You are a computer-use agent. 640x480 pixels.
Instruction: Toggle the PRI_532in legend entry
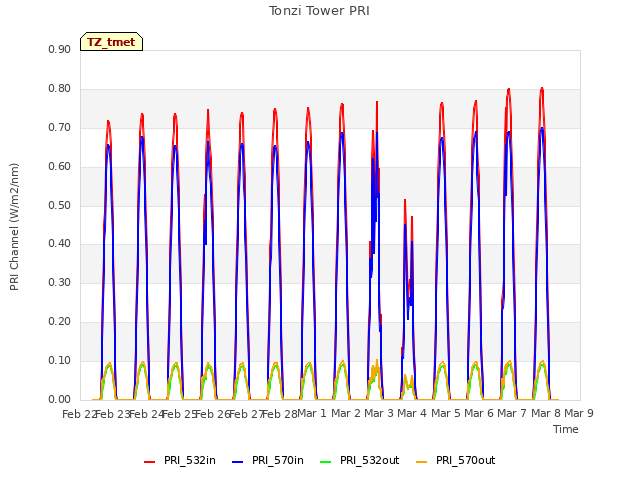click(x=180, y=460)
